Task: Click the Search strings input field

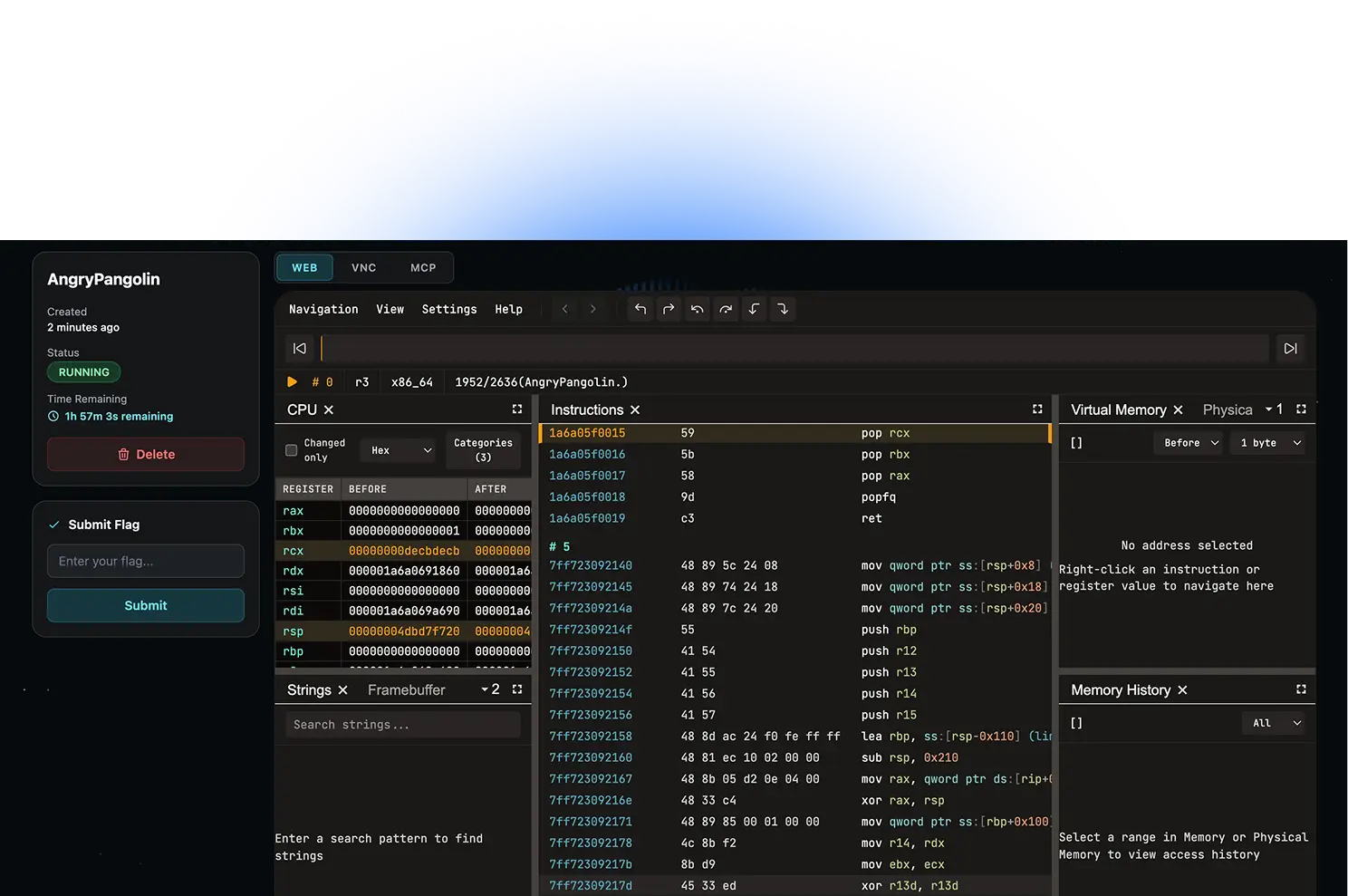Action: (403, 725)
